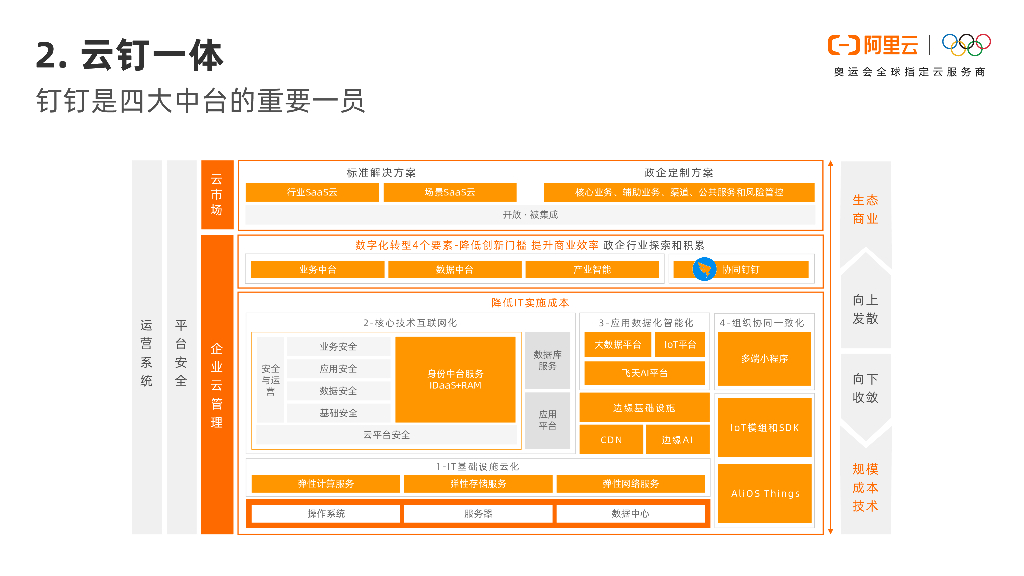This screenshot has height=576, width=1024.
Task: Click the 云市场 vertical label
Action: (x=217, y=194)
